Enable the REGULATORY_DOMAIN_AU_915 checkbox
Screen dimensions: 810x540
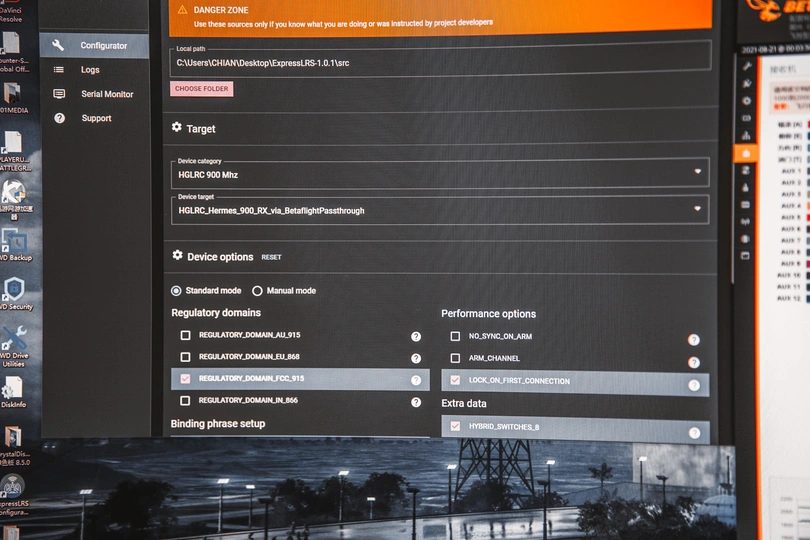click(185, 336)
